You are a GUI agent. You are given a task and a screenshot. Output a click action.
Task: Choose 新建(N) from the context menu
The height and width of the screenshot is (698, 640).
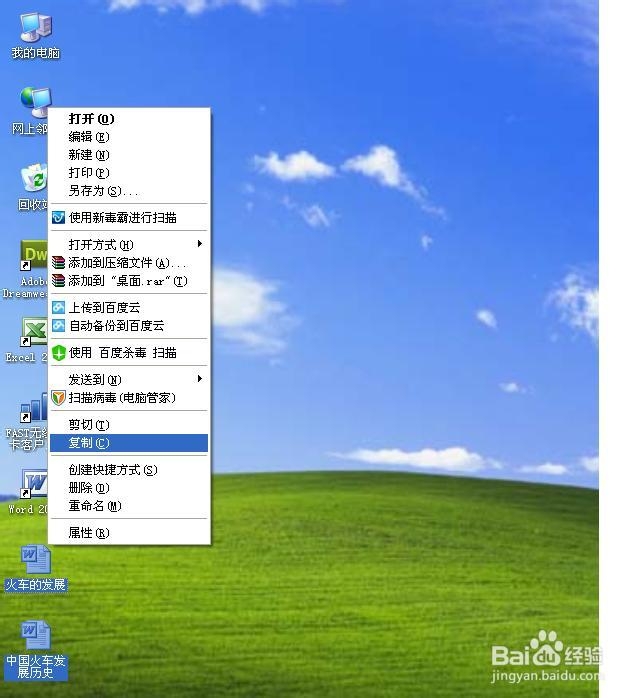[129, 154]
